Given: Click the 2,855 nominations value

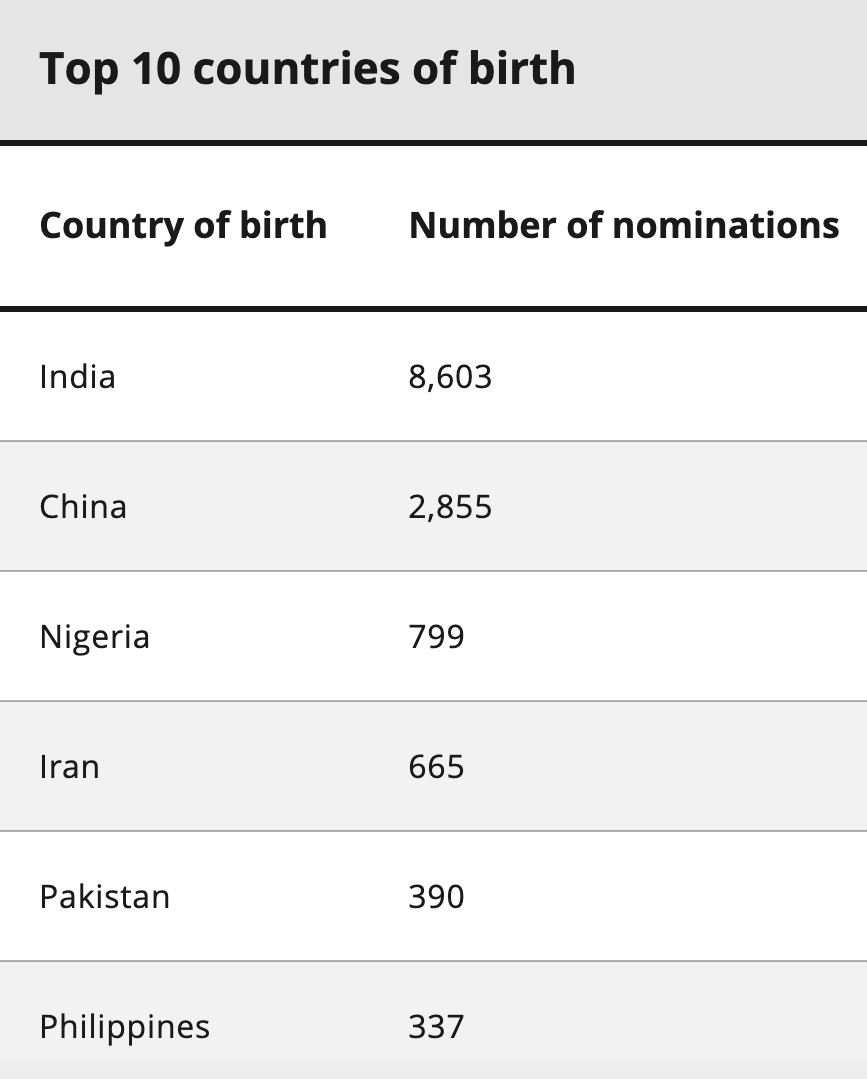Looking at the screenshot, I should click(450, 507).
